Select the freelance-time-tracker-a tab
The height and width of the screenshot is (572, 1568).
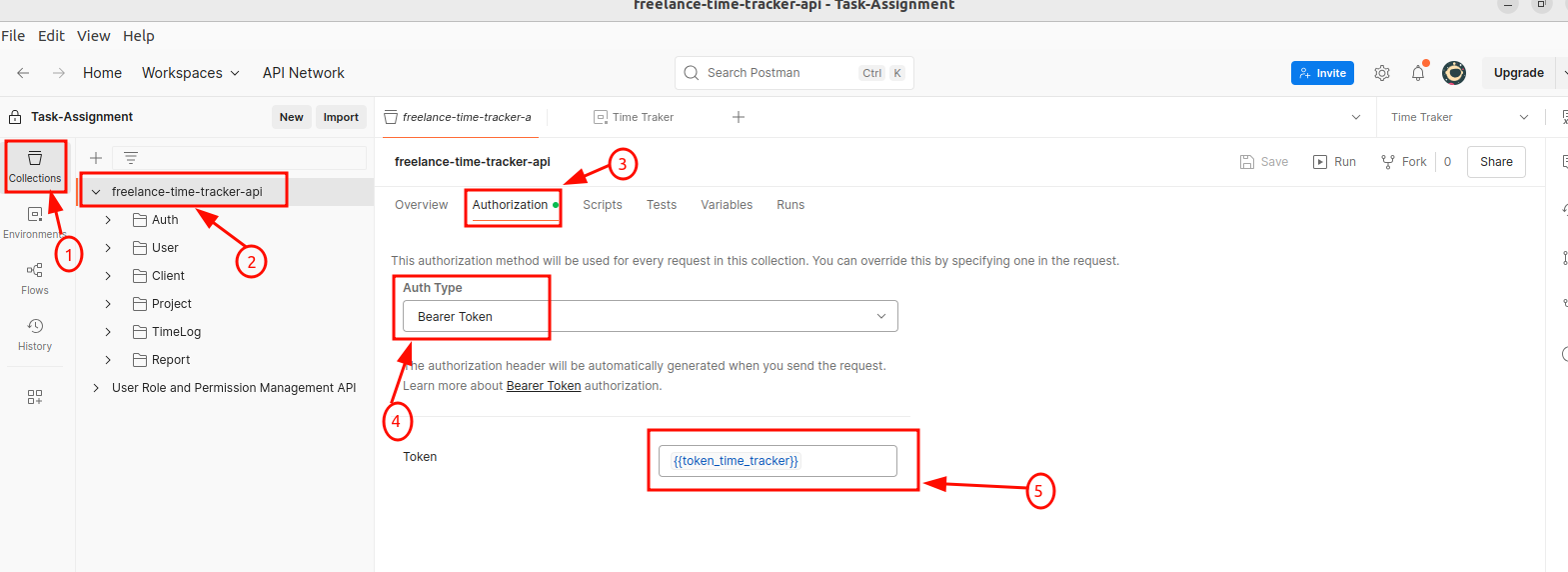(x=459, y=117)
